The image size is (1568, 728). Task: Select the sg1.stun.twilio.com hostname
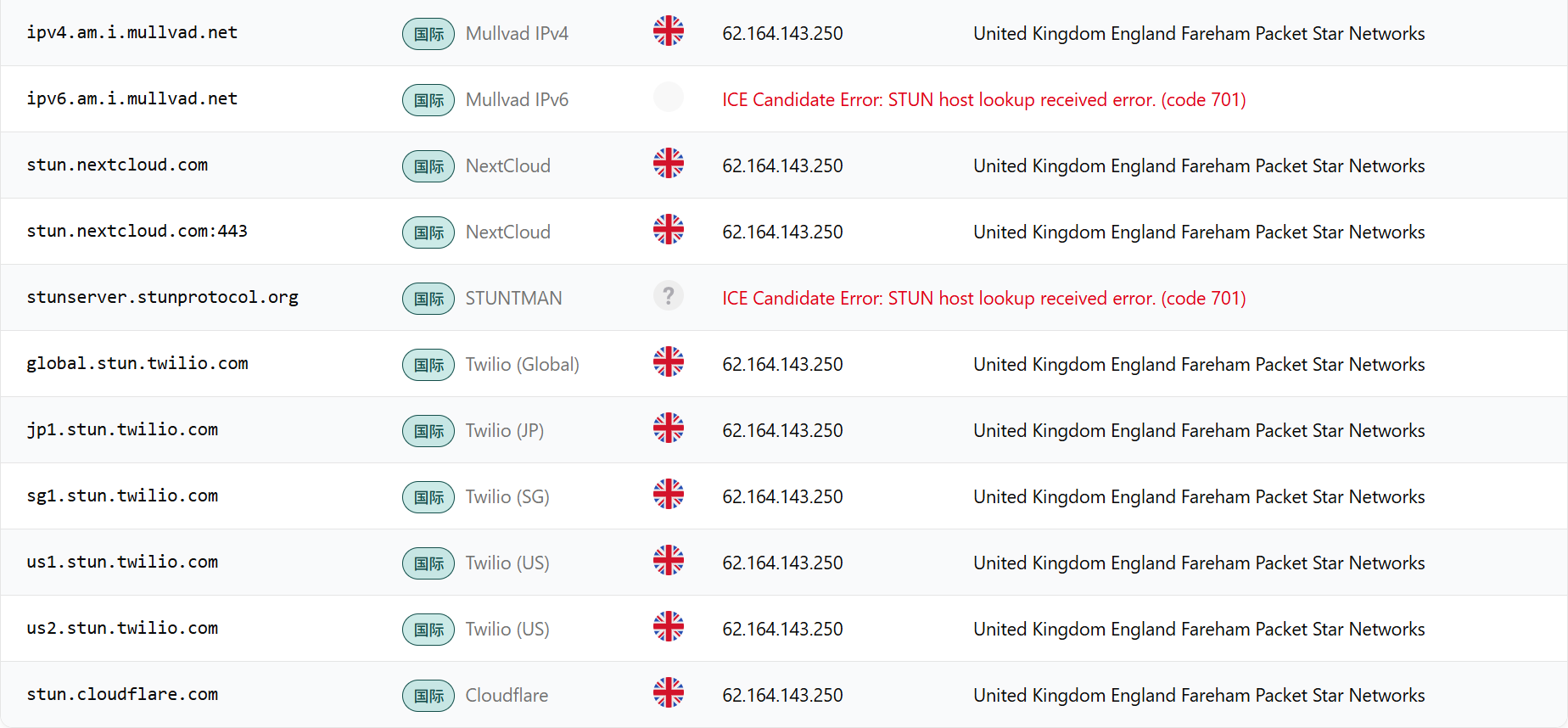[x=122, y=496]
